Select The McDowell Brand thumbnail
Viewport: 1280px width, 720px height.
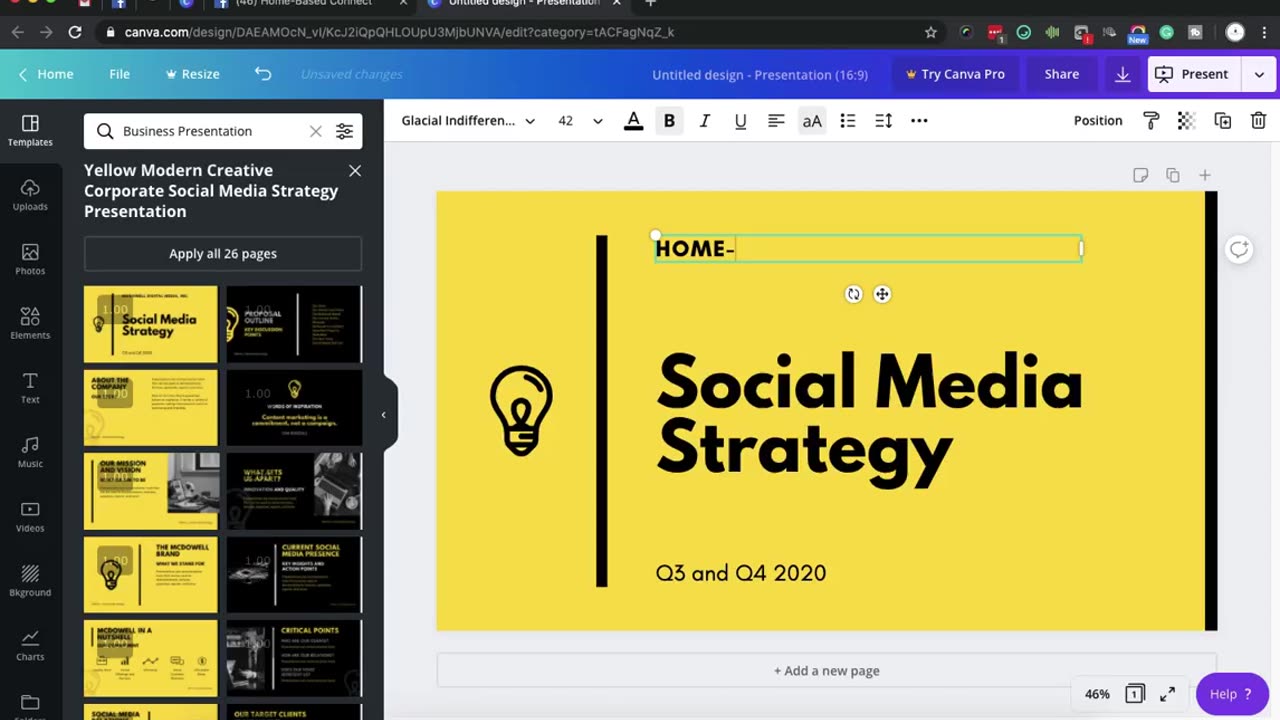151,574
